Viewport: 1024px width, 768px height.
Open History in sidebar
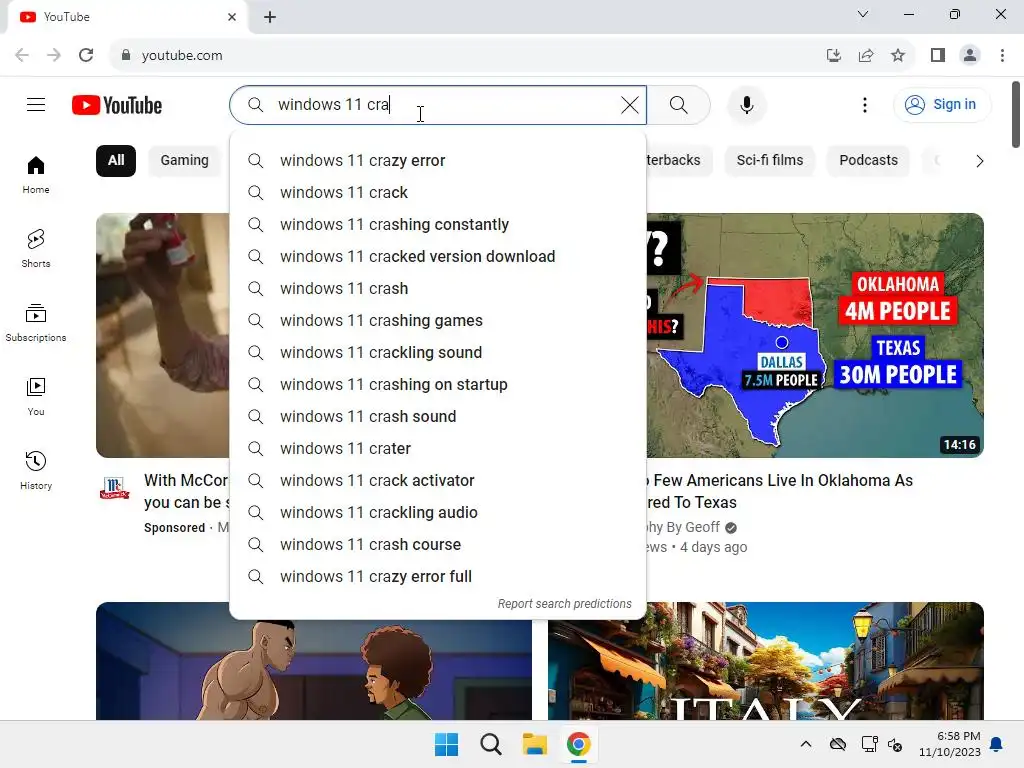click(x=36, y=470)
